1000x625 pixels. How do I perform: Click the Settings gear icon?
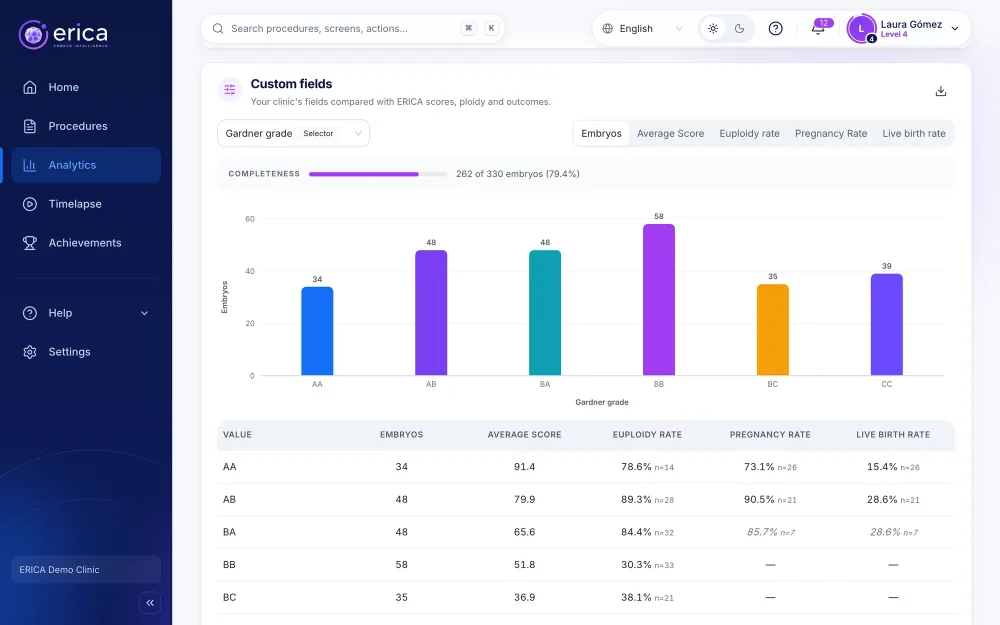click(29, 352)
